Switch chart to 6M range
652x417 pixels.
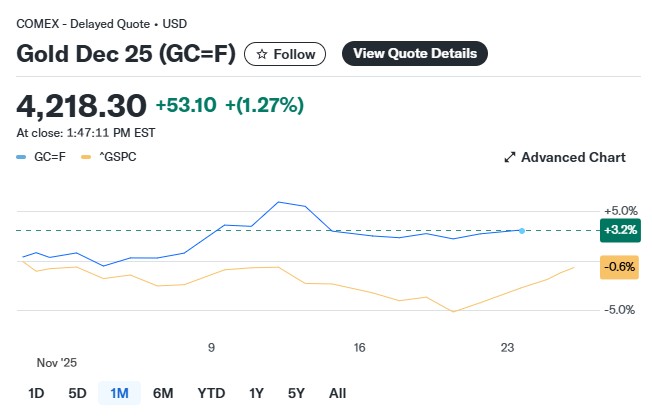coord(163,393)
